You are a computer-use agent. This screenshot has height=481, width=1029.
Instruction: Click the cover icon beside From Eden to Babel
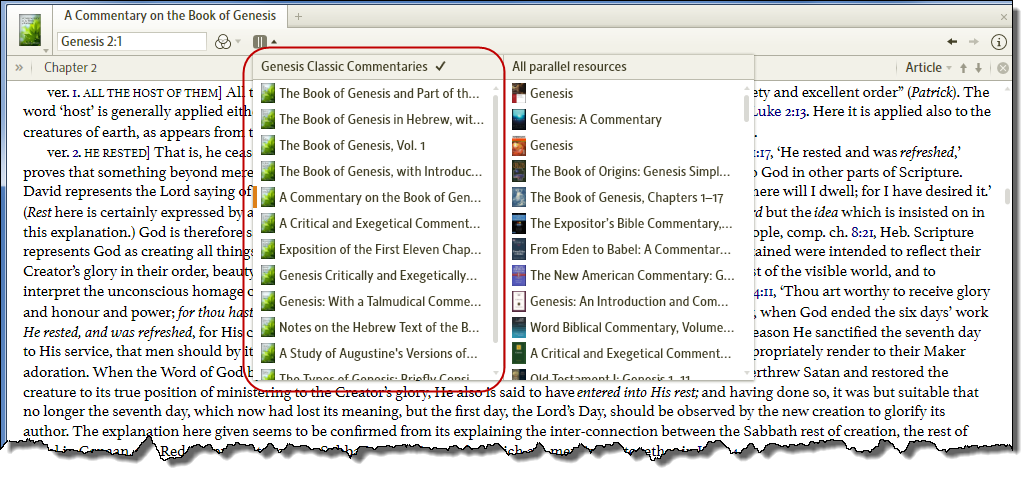coord(519,249)
